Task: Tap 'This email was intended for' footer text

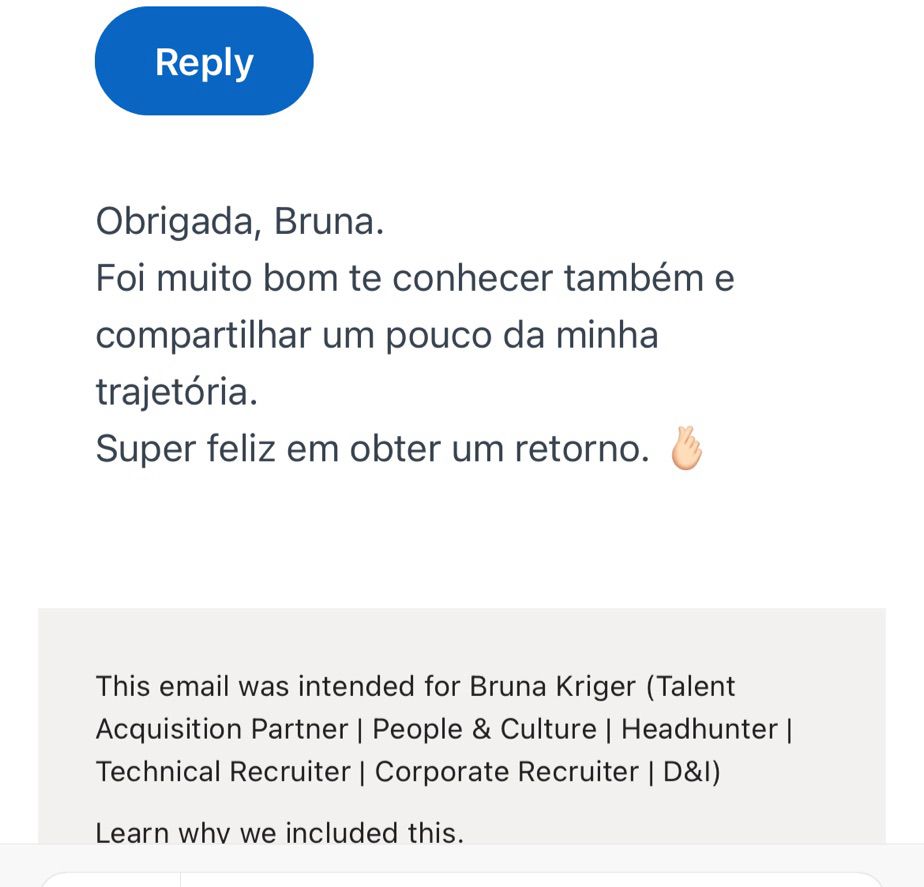Action: click(279, 687)
